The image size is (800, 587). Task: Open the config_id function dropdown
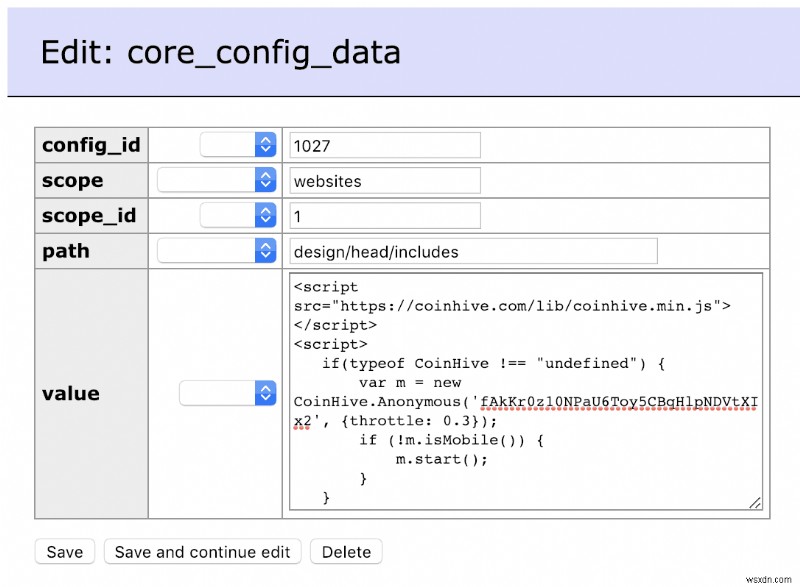click(238, 145)
